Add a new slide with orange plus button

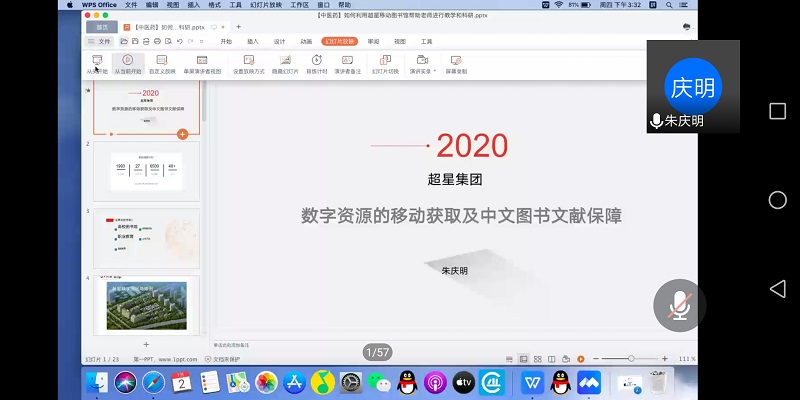[x=182, y=133]
